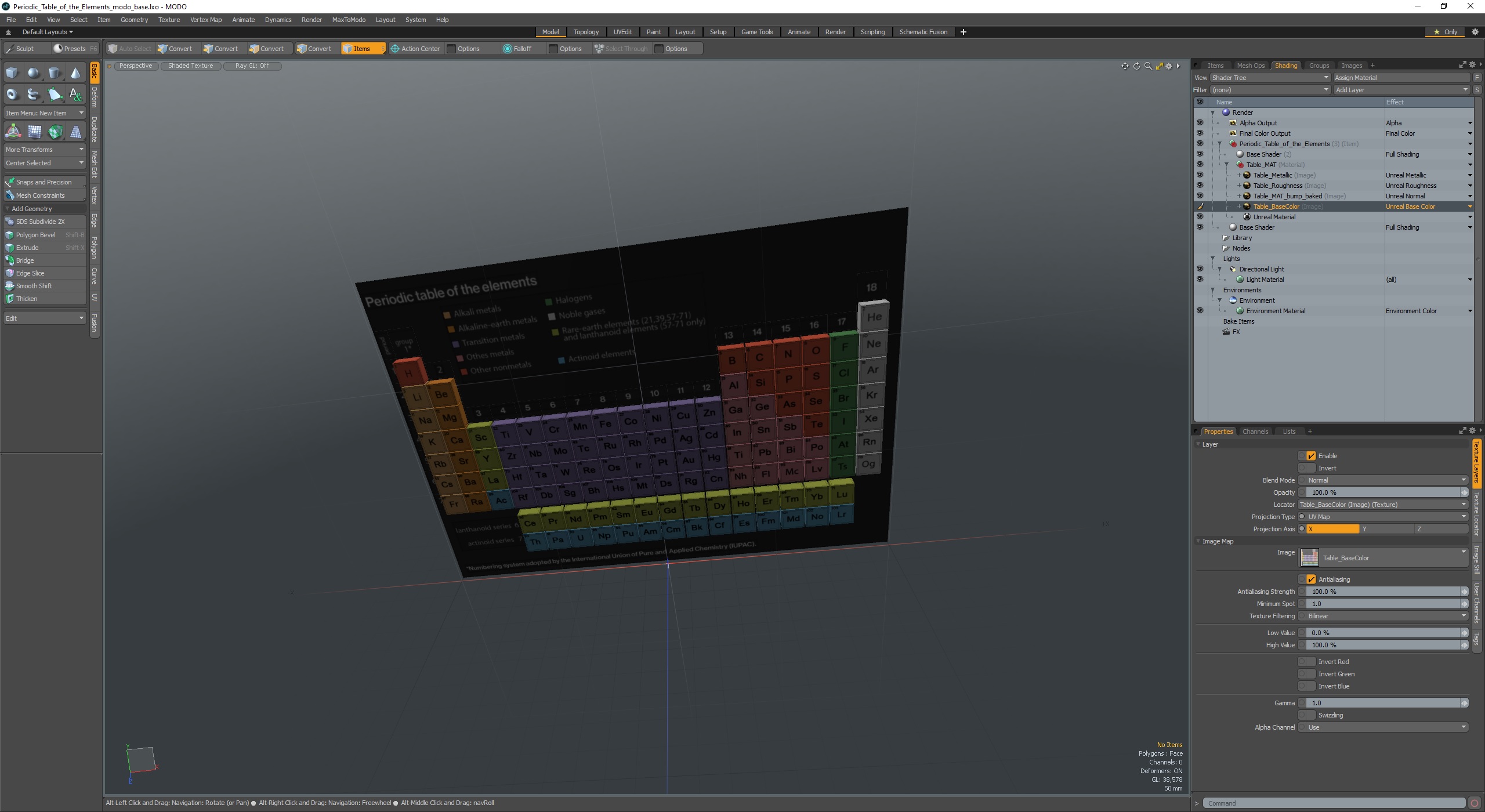Screen dimensions: 1485x812
Task: Click the viewport zoom magnifier icon
Action: point(1147,66)
